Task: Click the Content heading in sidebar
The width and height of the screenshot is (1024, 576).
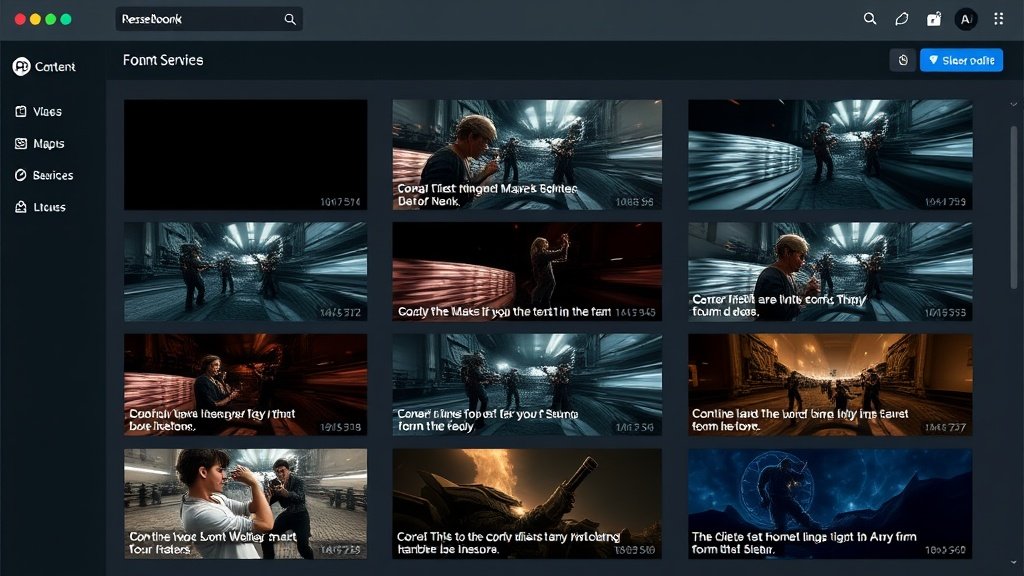Action: (x=55, y=67)
